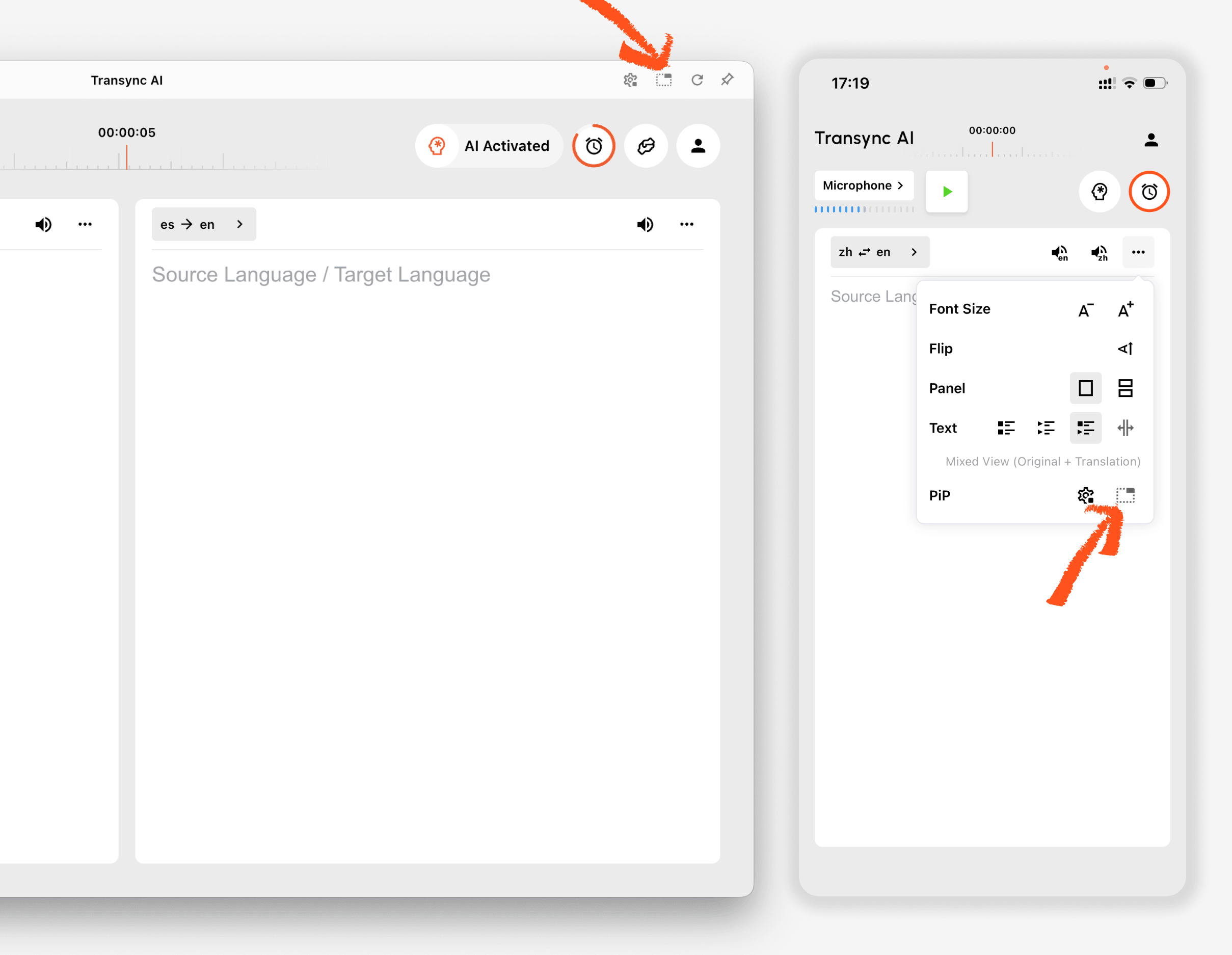Click mobile timer clock button
Viewport: 1232px width, 955px height.
click(1149, 192)
